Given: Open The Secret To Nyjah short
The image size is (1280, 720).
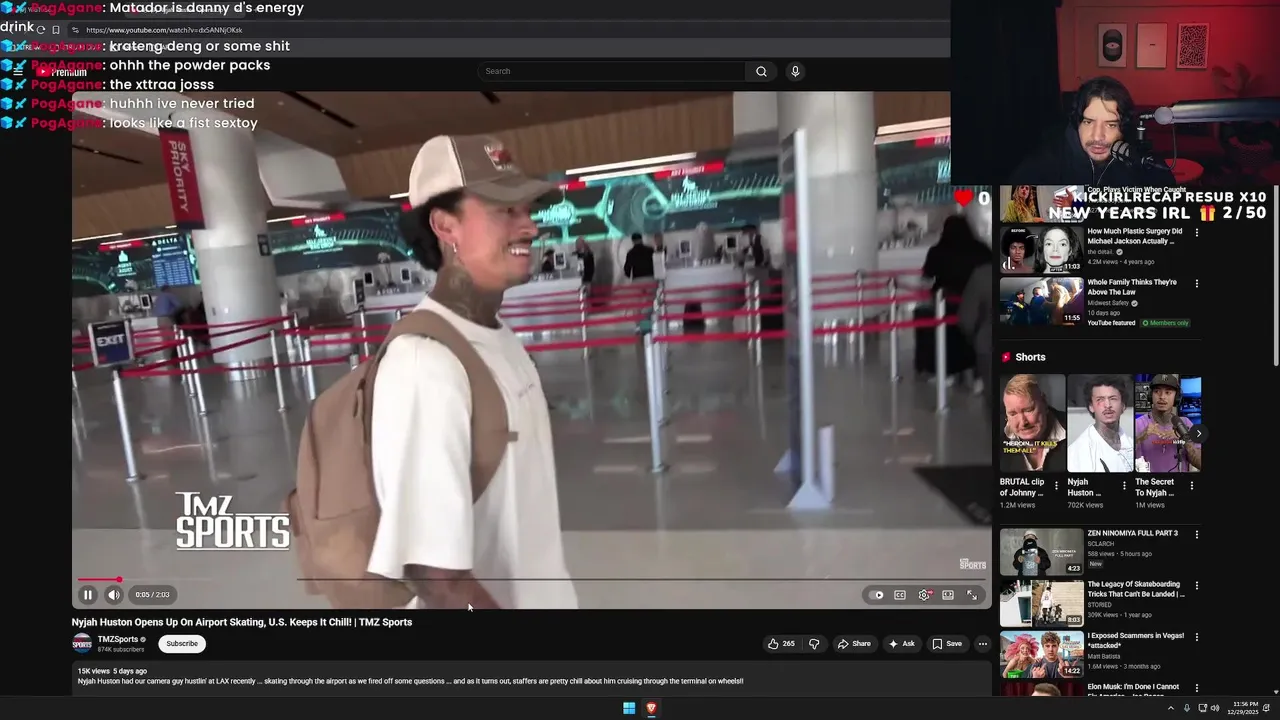Looking at the screenshot, I should click(x=1167, y=423).
